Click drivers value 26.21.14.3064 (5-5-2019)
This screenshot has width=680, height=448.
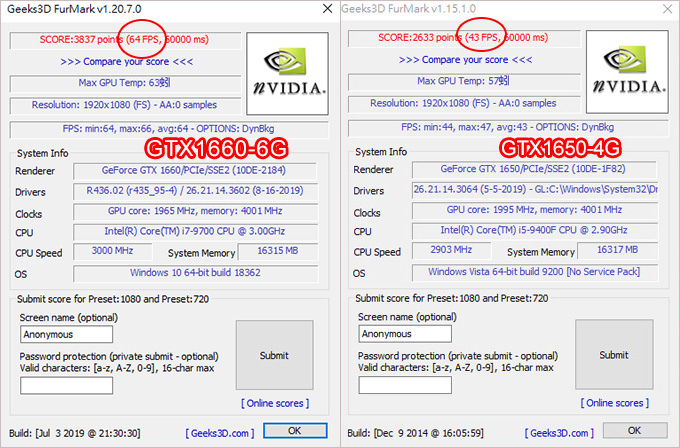pos(535,190)
